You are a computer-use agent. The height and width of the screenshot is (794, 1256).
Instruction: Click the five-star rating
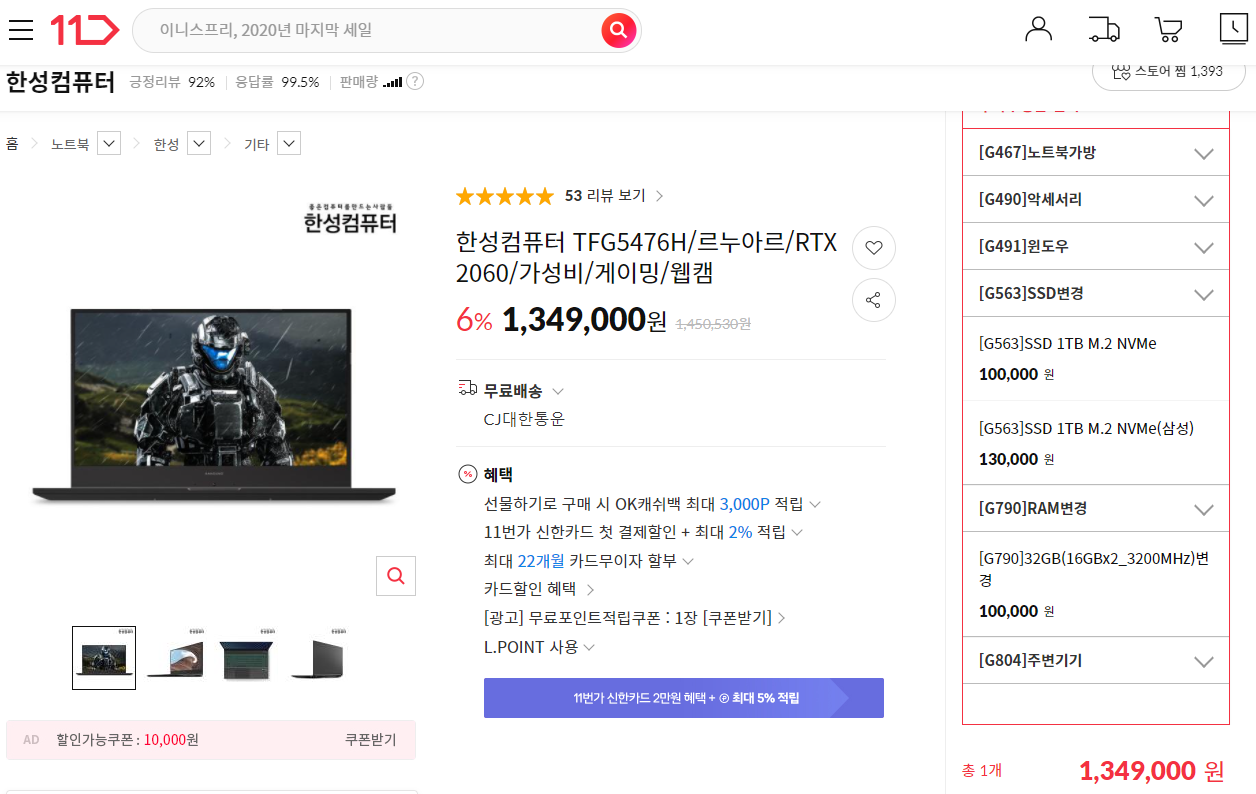click(505, 196)
